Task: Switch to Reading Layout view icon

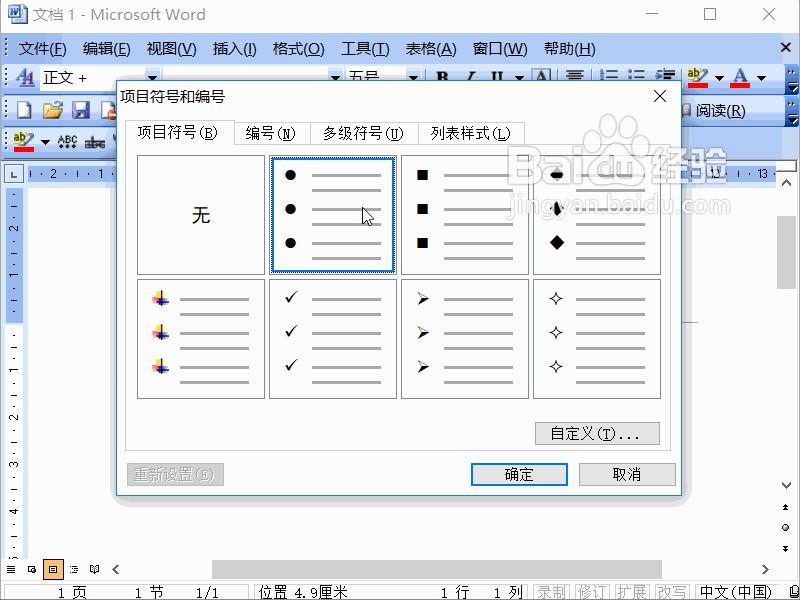Action: pyautogui.click(x=94, y=569)
